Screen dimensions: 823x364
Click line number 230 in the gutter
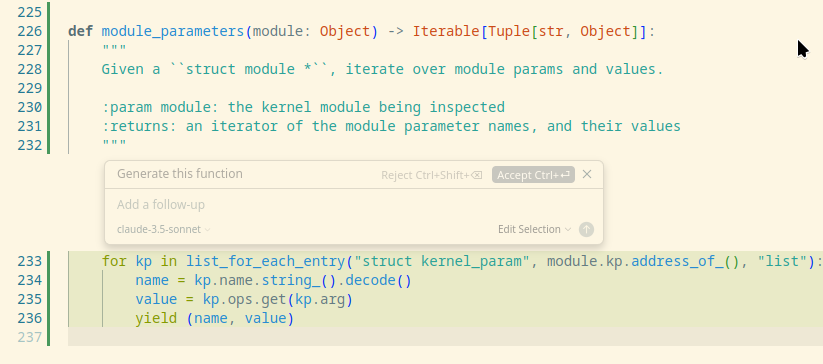click(x=29, y=108)
